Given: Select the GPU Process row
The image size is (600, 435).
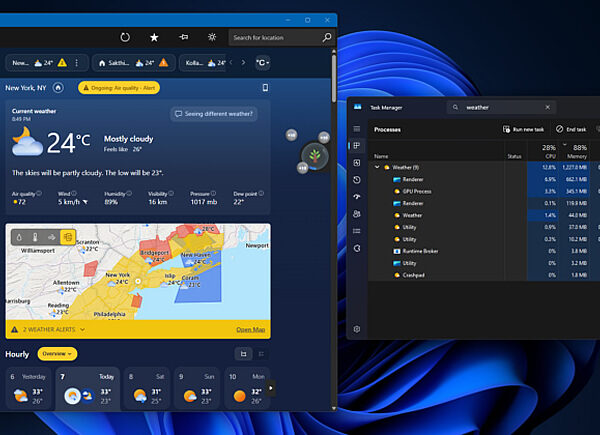Looking at the screenshot, I should point(484,191).
